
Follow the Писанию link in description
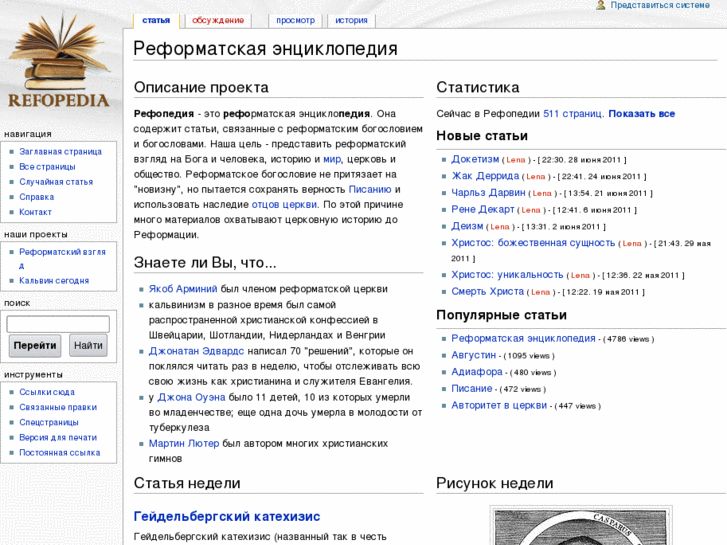pyautogui.click(x=370, y=189)
